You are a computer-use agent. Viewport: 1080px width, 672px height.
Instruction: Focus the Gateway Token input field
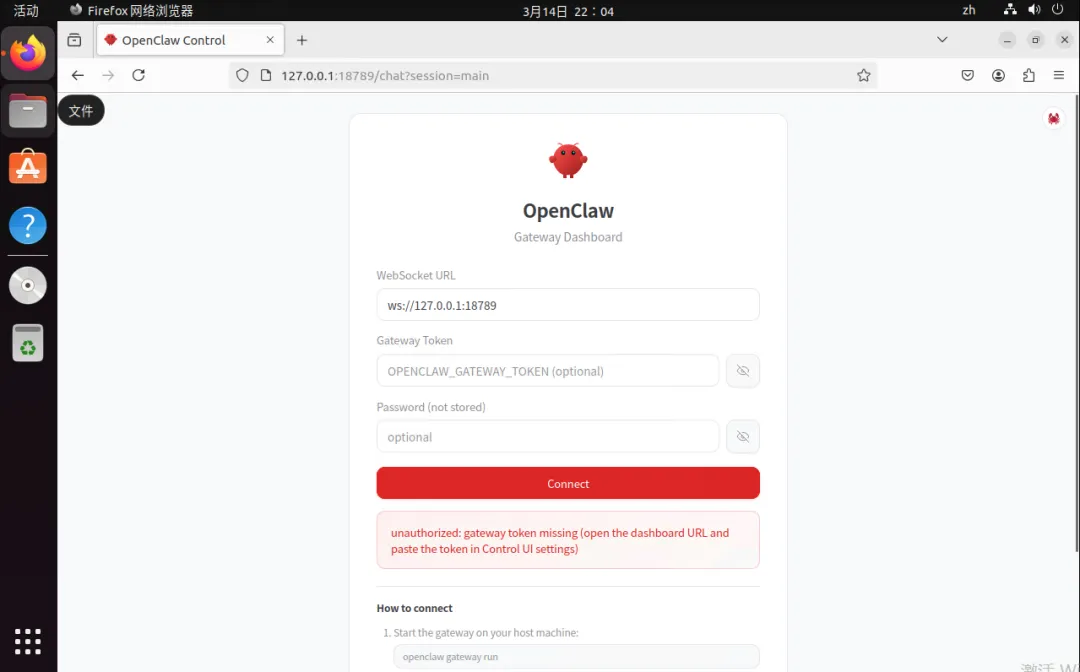(548, 371)
